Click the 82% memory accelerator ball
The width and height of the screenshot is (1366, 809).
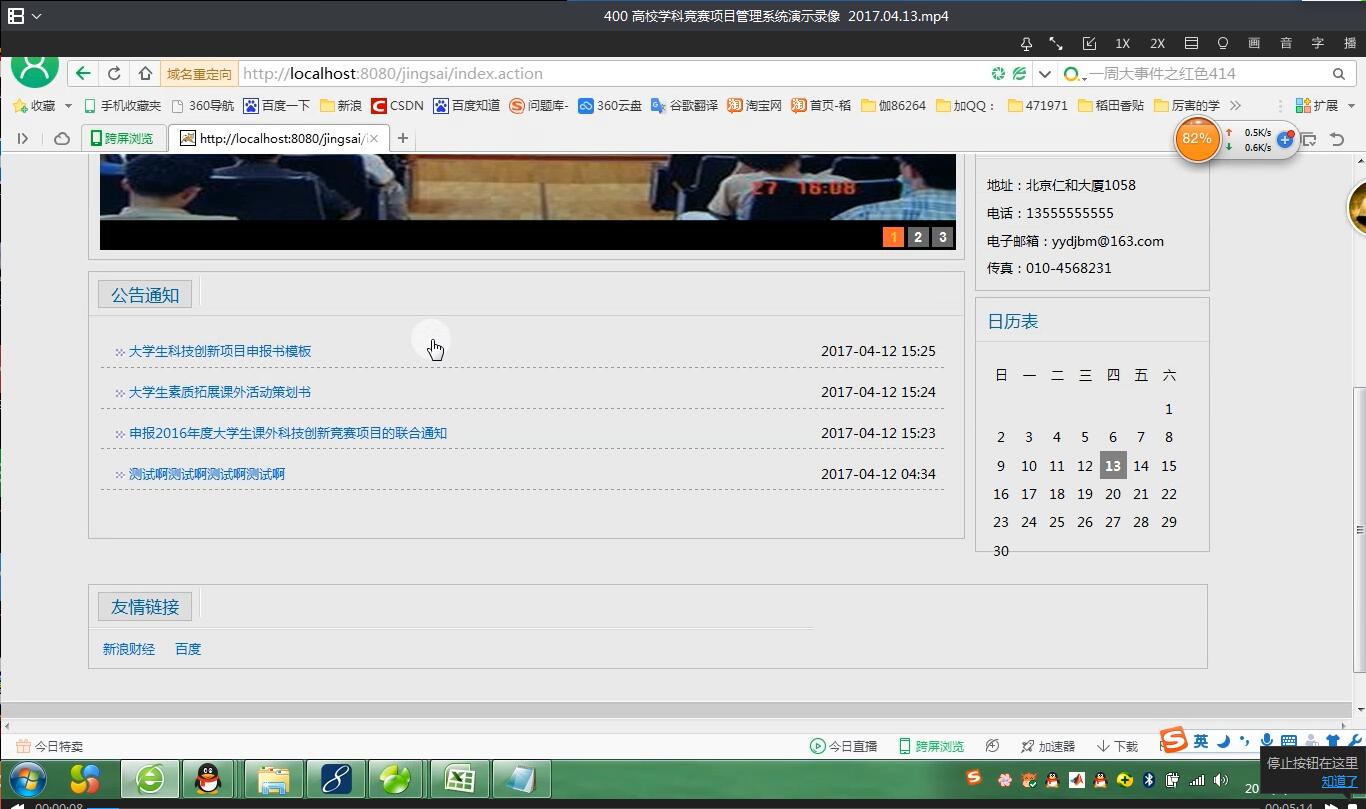(1197, 138)
